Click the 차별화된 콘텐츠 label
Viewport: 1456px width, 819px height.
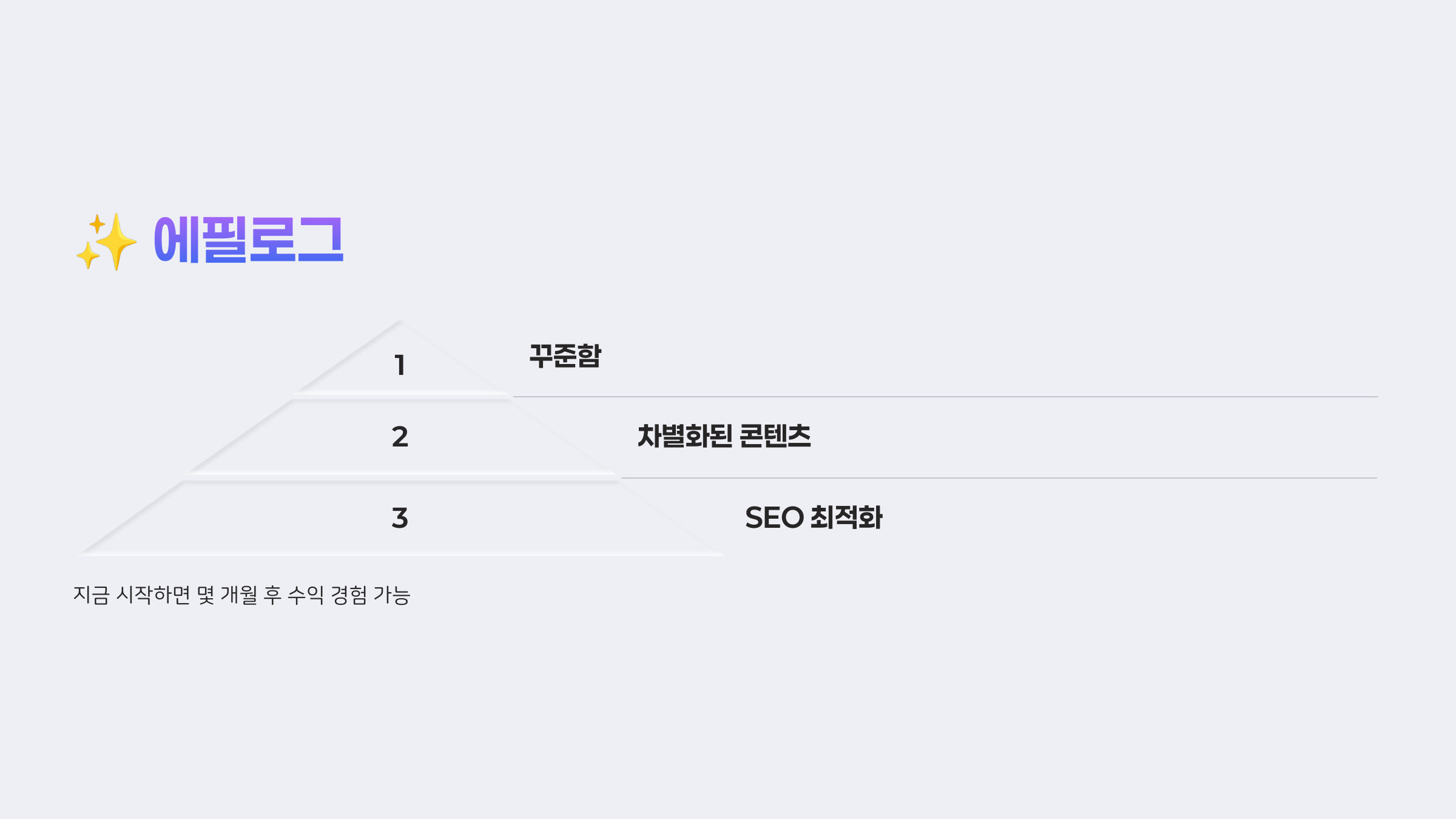[724, 436]
